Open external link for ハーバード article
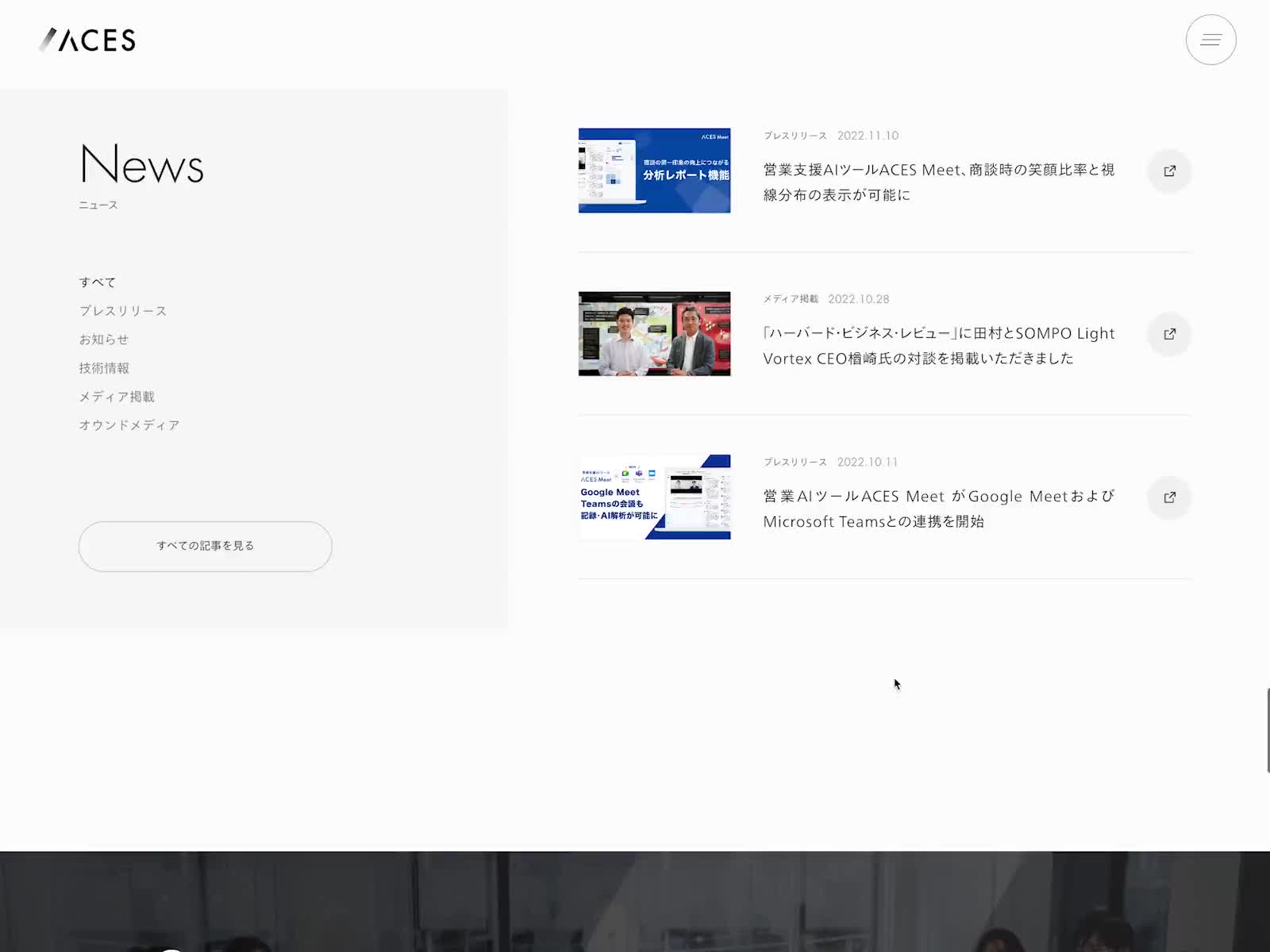Image resolution: width=1270 pixels, height=952 pixels. pyautogui.click(x=1169, y=334)
